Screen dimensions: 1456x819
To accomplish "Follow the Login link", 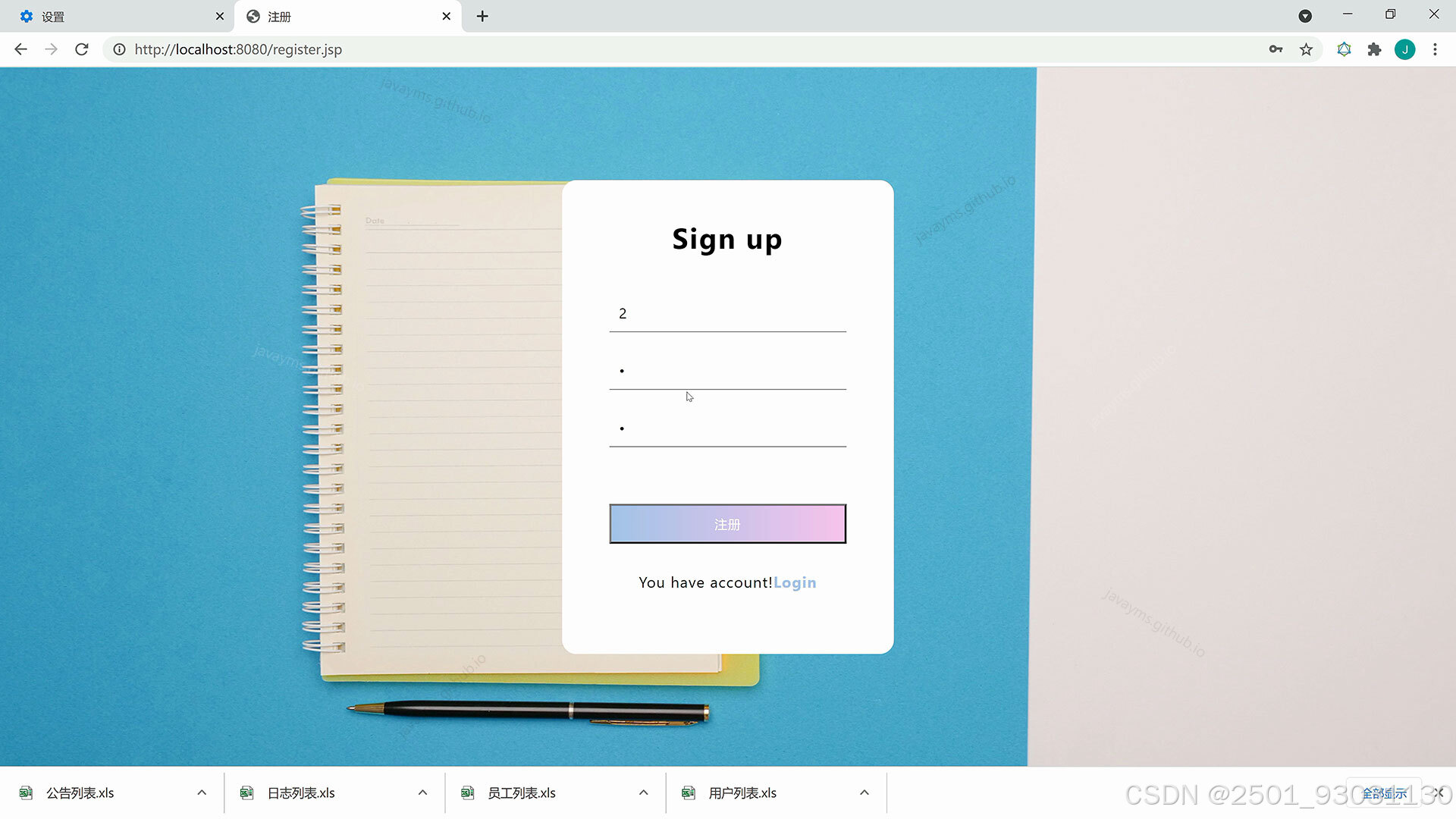I will point(795,582).
